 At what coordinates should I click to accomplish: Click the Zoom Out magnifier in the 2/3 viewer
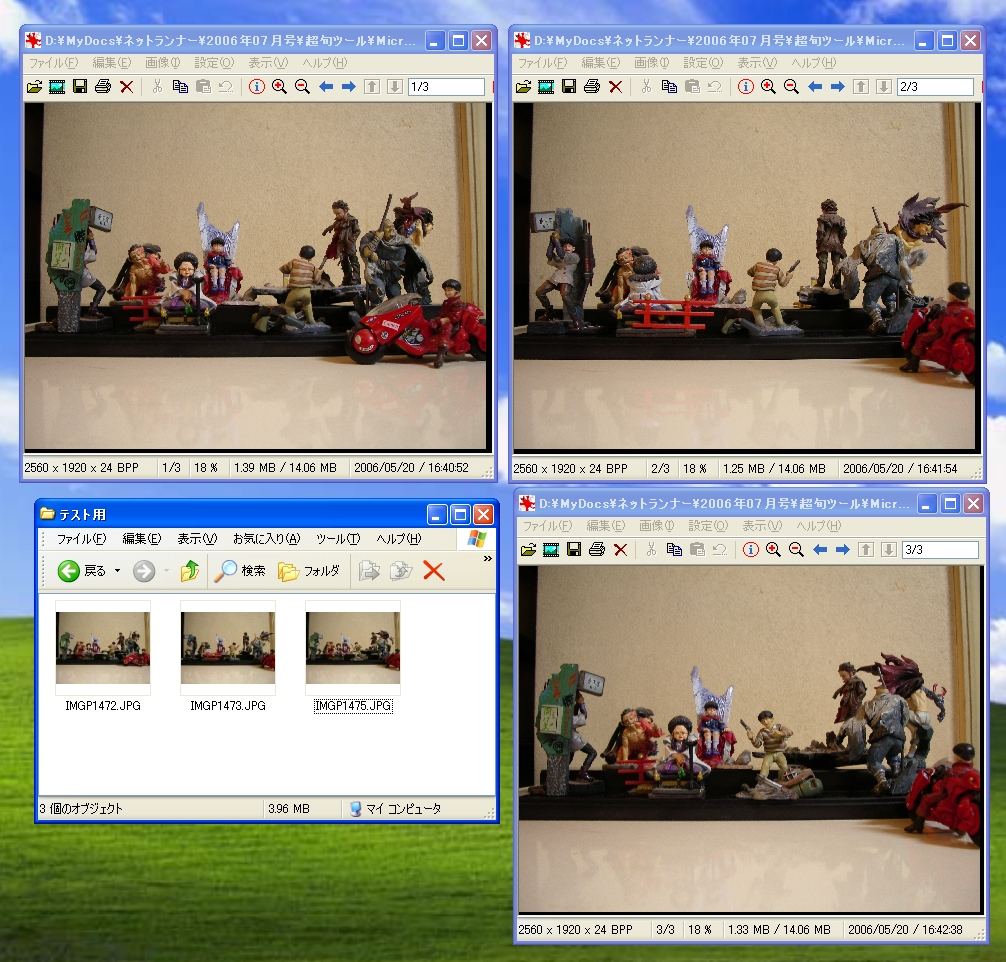click(791, 87)
